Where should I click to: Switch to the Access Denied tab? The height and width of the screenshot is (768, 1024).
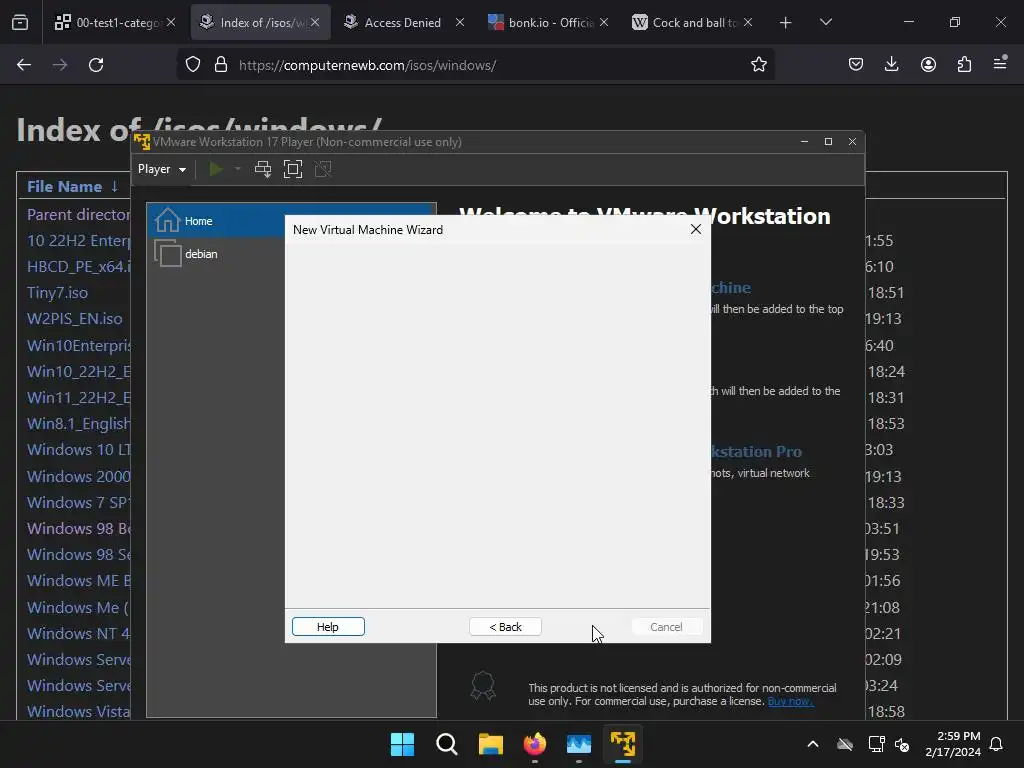(404, 22)
